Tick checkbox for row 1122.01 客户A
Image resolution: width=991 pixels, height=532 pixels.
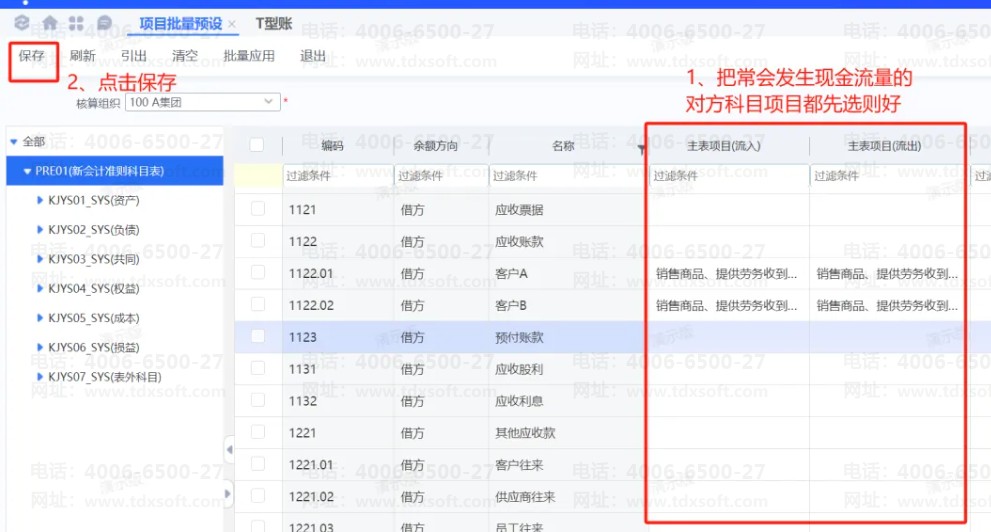[258, 272]
